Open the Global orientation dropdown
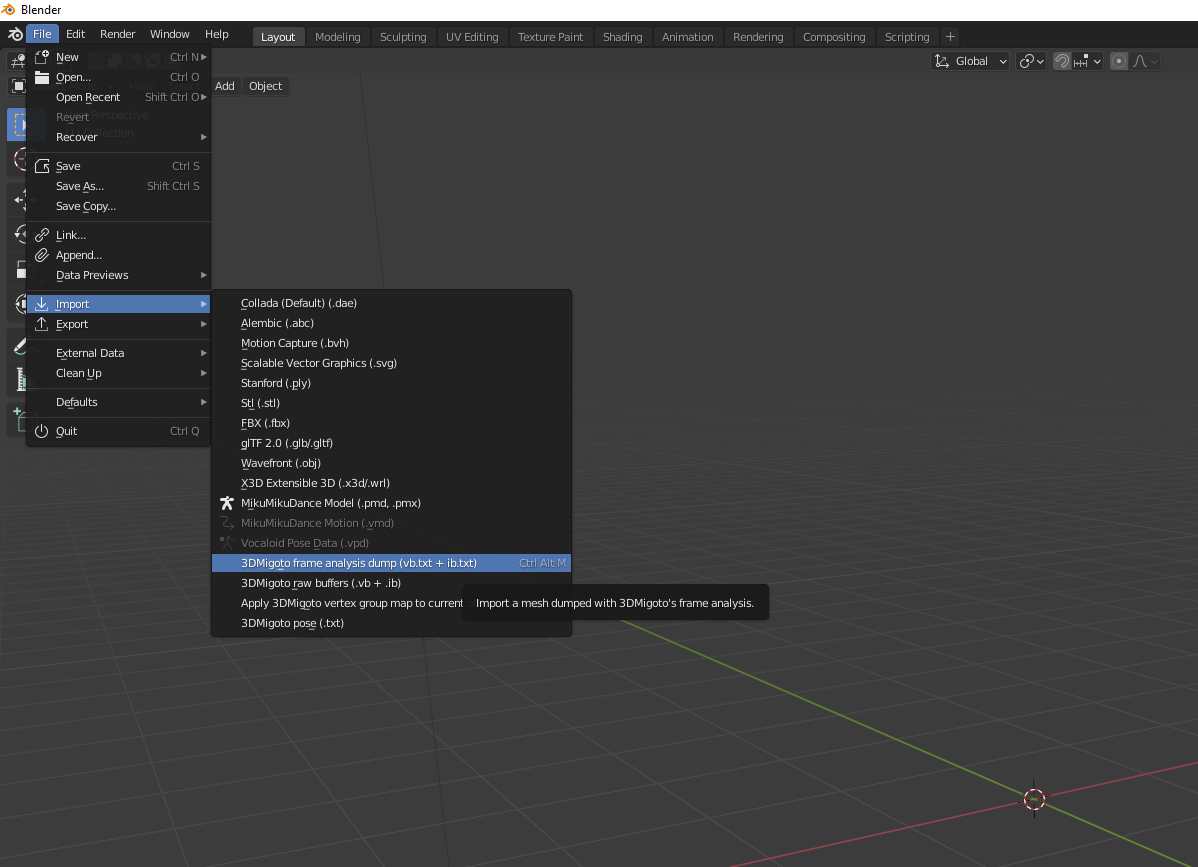The image size is (1198, 867). 971,61
